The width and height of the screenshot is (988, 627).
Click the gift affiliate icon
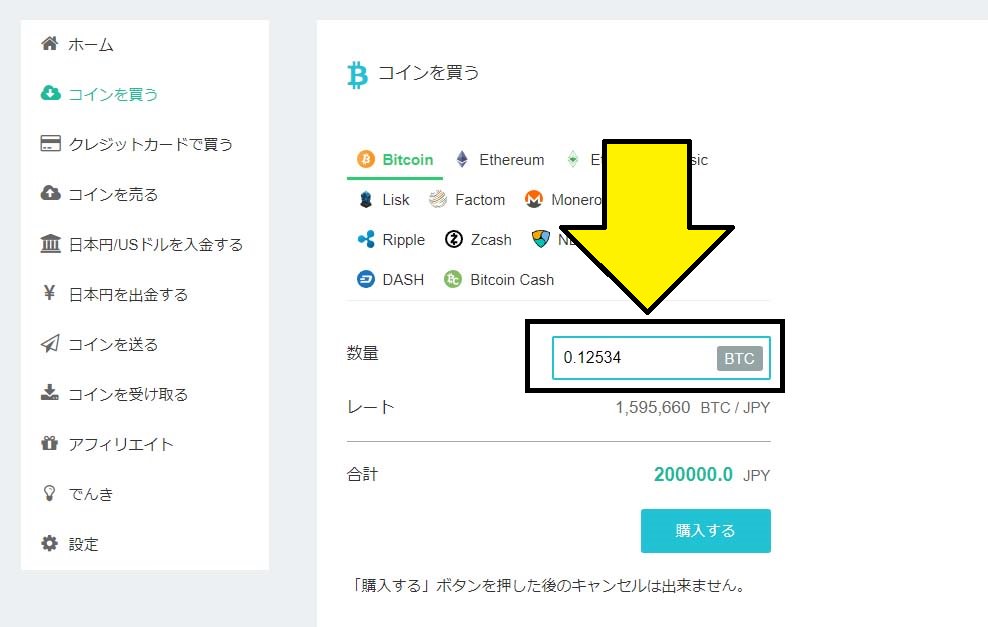(x=49, y=444)
